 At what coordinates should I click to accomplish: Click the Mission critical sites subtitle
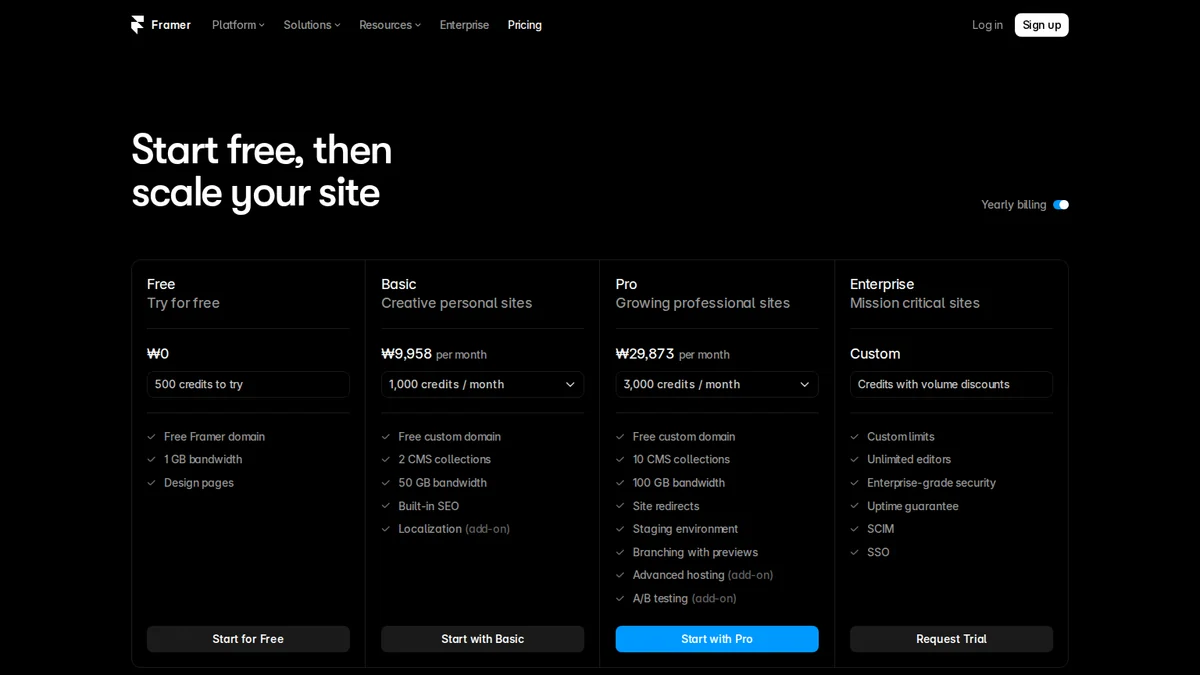pos(915,303)
